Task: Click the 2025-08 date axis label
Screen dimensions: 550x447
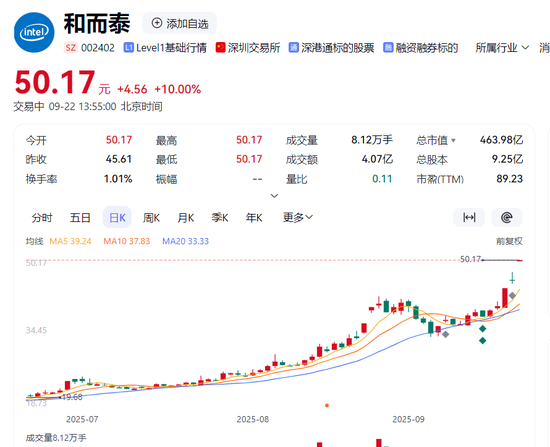Action: [x=253, y=419]
